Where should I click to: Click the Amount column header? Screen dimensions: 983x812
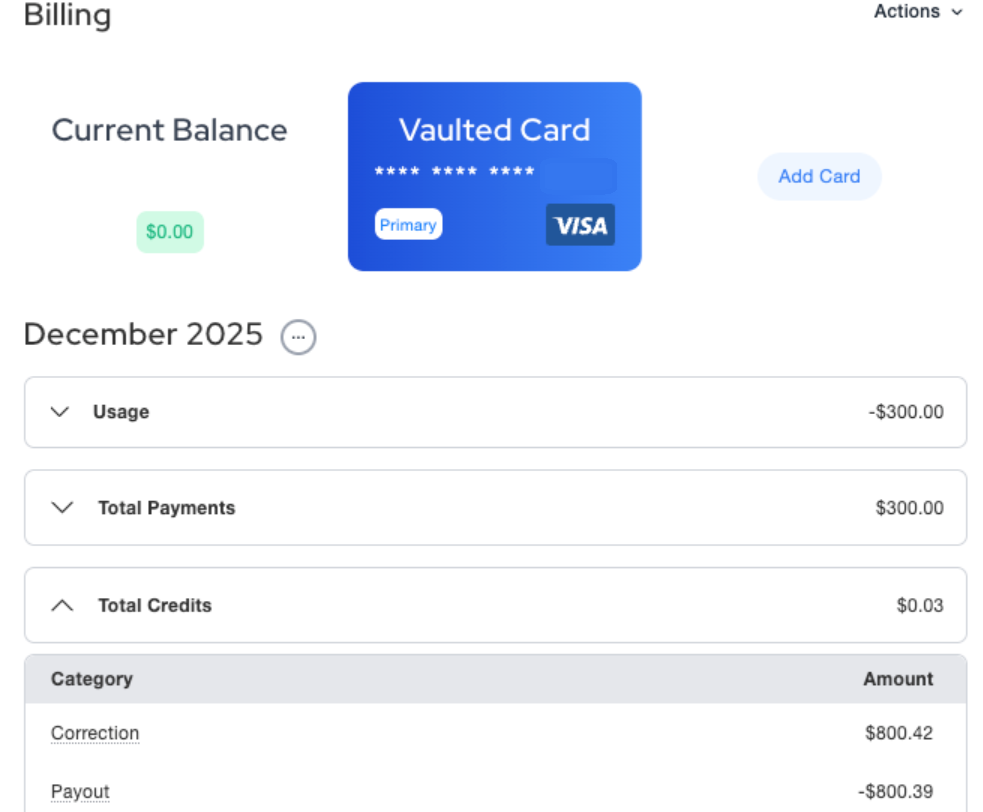pyautogui.click(x=898, y=679)
